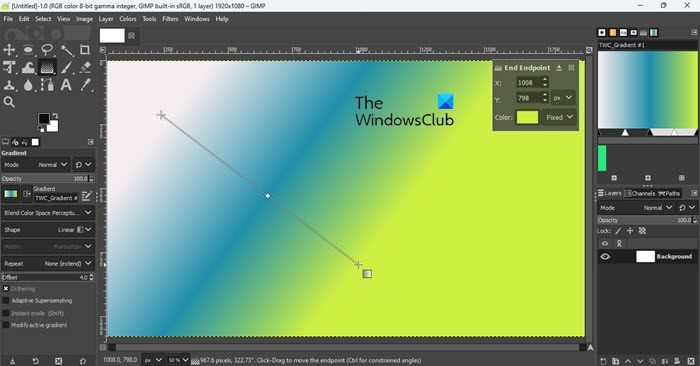
Task: Enable Instant mode (Shift) checkbox
Action: pos(6,313)
